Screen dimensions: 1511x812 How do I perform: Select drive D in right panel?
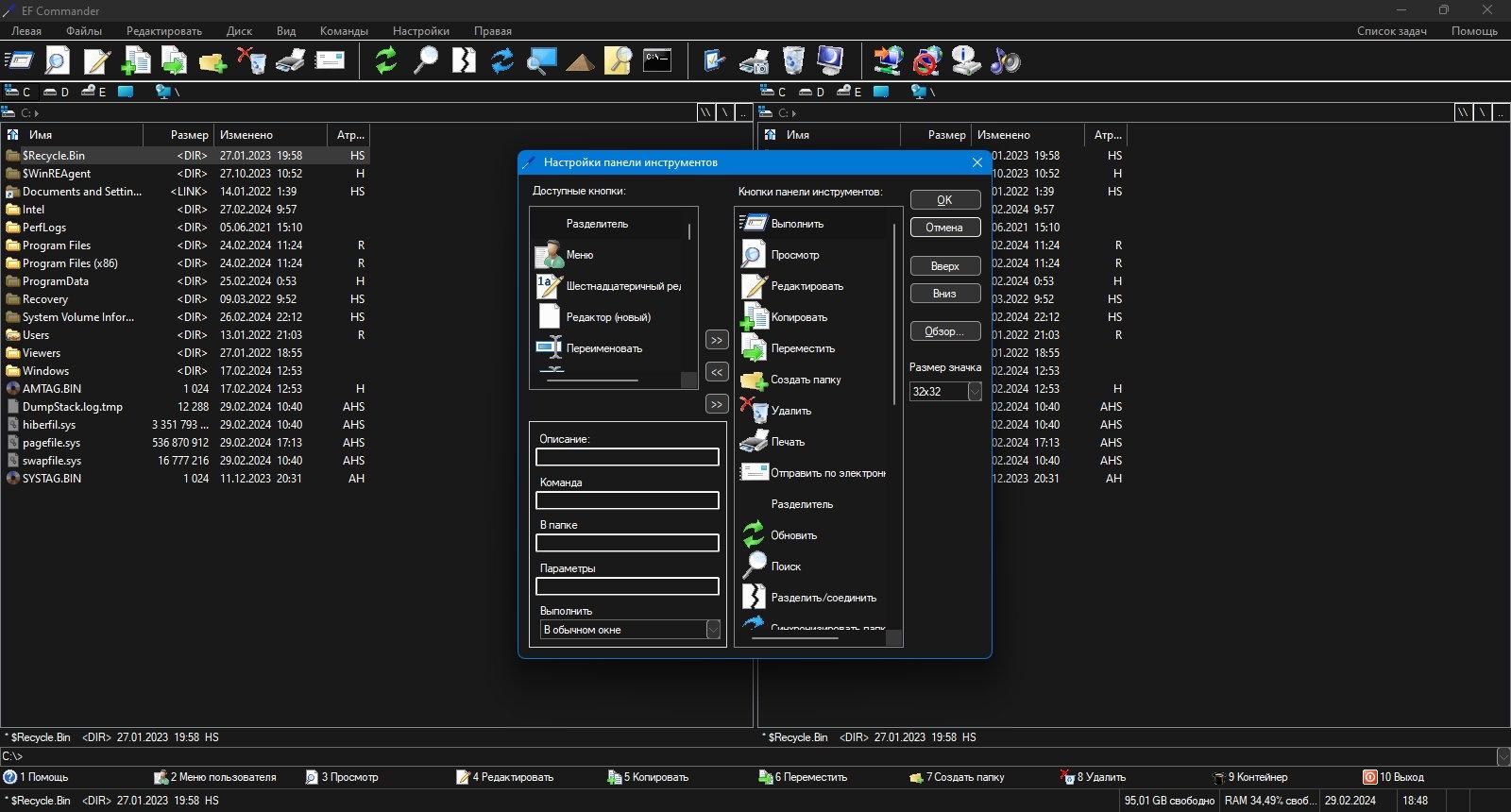click(x=811, y=92)
